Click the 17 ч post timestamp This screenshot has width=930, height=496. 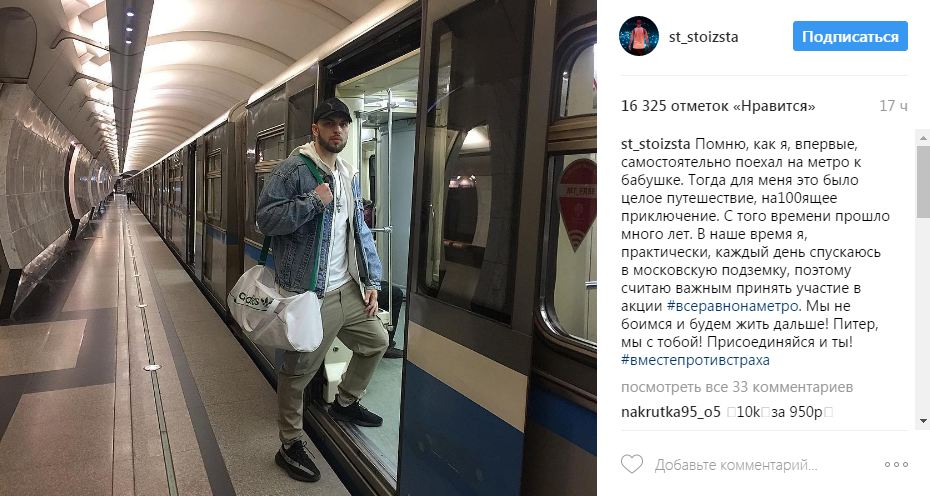(x=893, y=106)
